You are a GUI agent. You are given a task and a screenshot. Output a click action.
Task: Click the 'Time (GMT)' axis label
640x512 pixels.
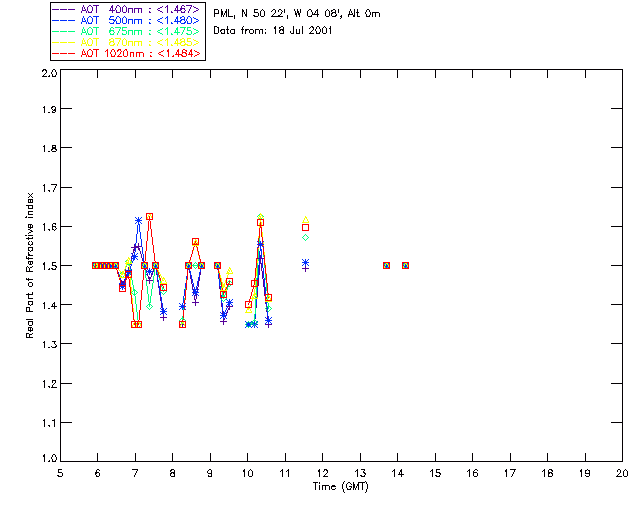click(340, 487)
